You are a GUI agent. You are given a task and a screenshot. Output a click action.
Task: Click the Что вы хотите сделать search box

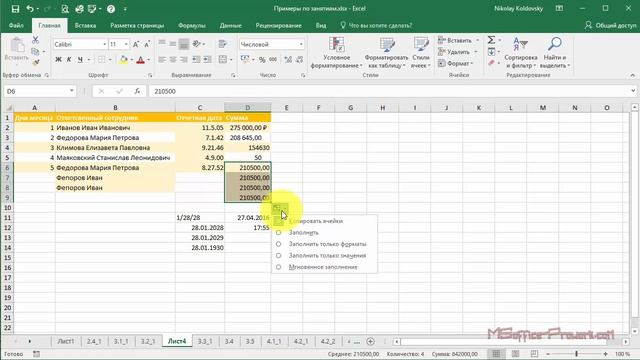(376, 25)
